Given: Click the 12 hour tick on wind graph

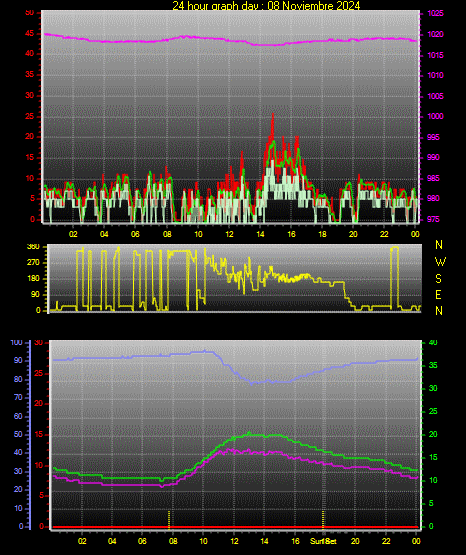Looking at the screenshot, I should 229,234.
